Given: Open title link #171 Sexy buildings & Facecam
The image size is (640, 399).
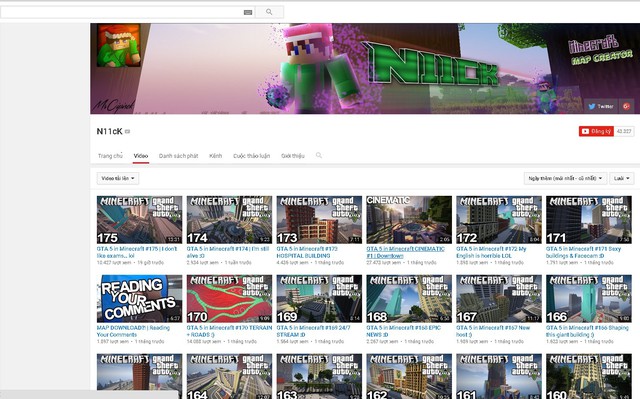Looking at the screenshot, I should coord(583,252).
